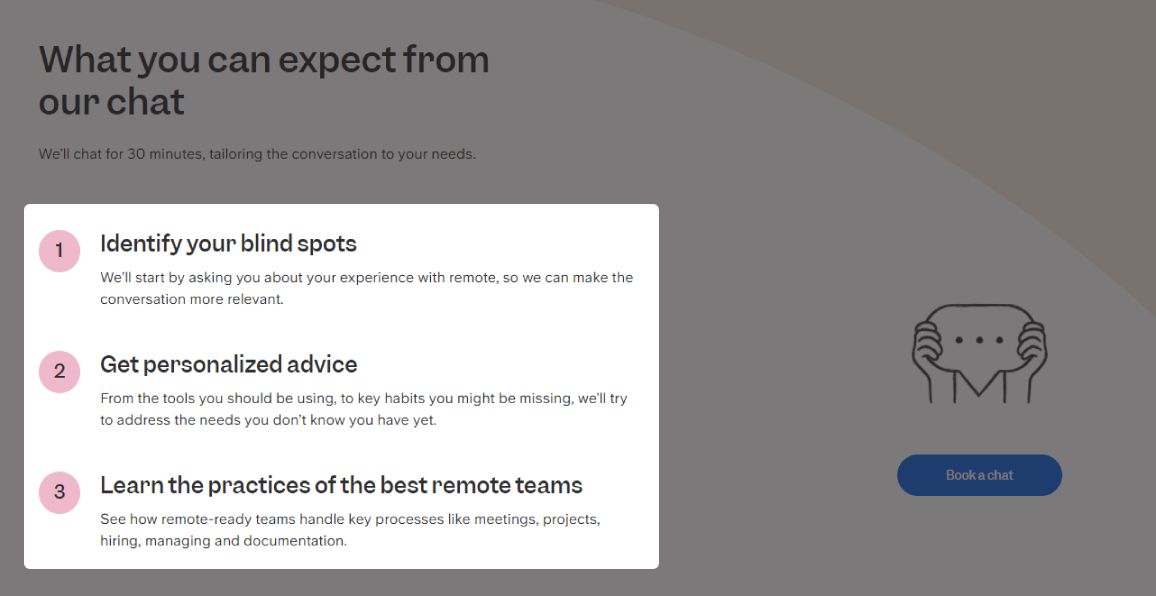
Task: Click the text about meetings, projects, hiring
Action: [x=350, y=519]
